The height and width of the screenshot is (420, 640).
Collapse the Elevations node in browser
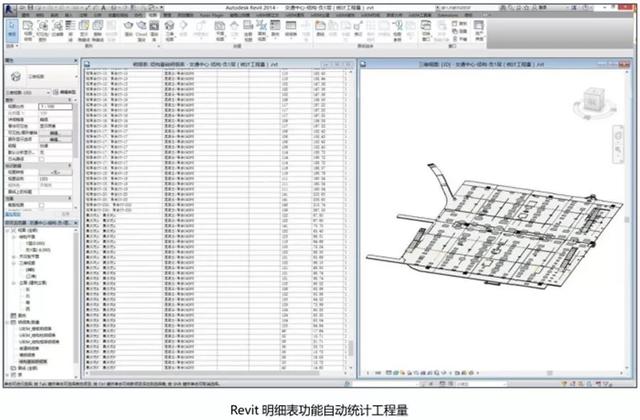[14, 283]
